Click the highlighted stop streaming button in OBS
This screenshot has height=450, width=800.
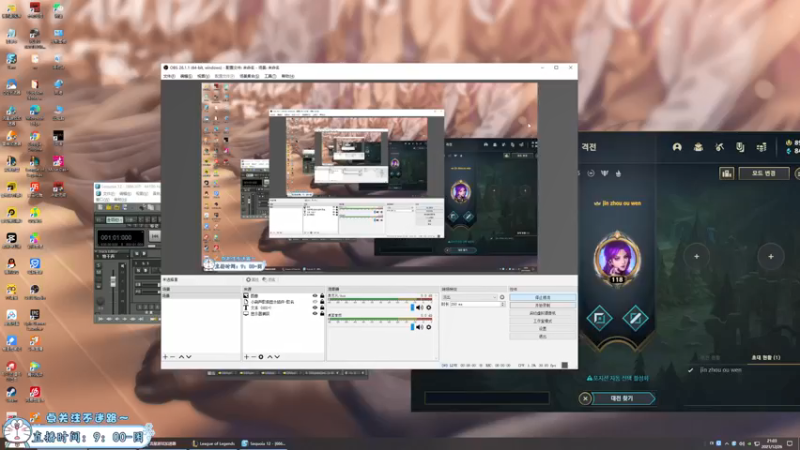pyautogui.click(x=542, y=297)
